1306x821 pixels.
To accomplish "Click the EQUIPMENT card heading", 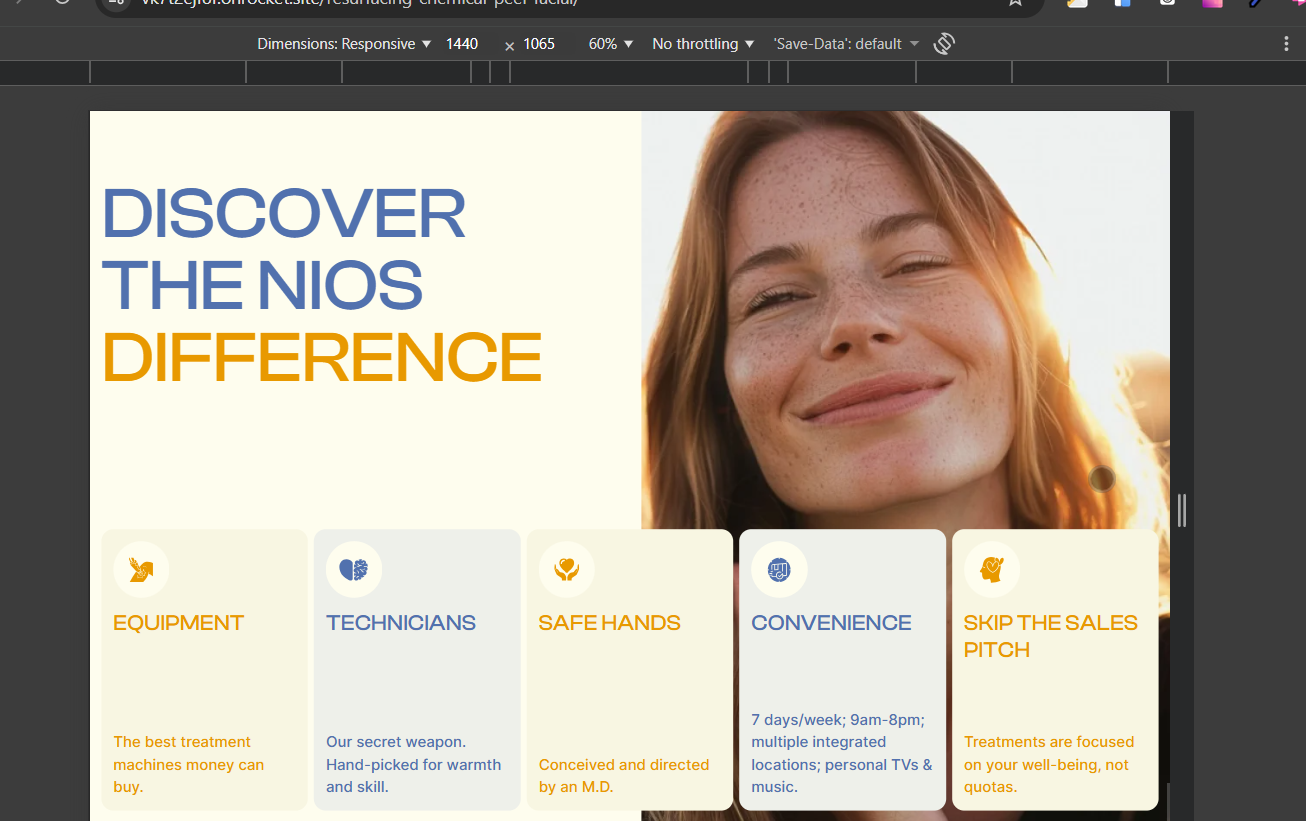I will click(179, 623).
